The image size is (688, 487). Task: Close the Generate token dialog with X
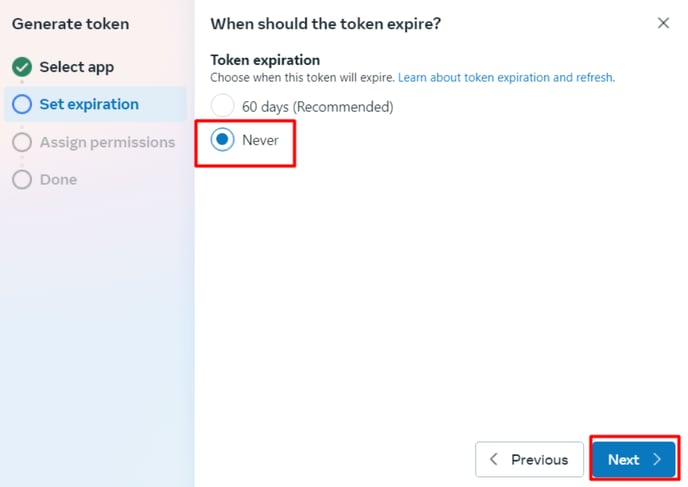click(x=663, y=23)
